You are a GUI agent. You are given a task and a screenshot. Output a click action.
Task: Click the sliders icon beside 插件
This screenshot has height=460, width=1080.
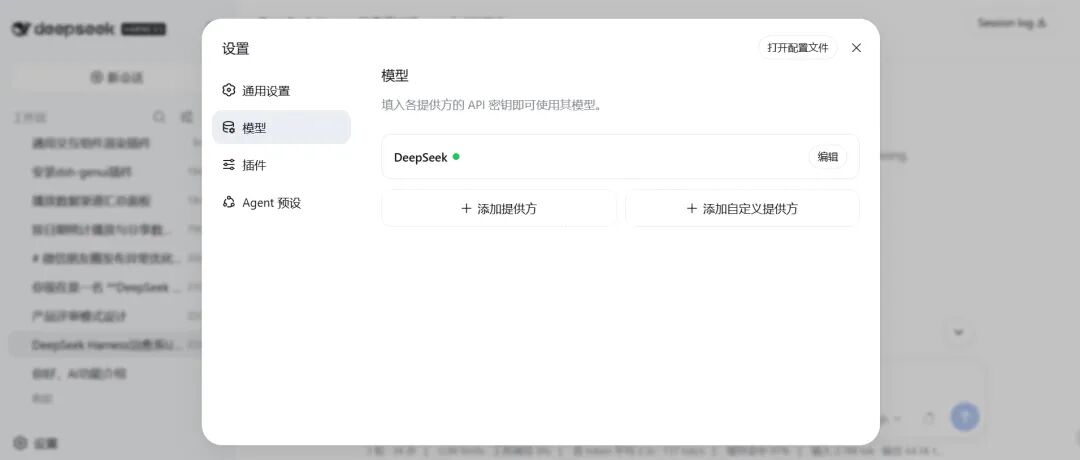click(x=229, y=165)
